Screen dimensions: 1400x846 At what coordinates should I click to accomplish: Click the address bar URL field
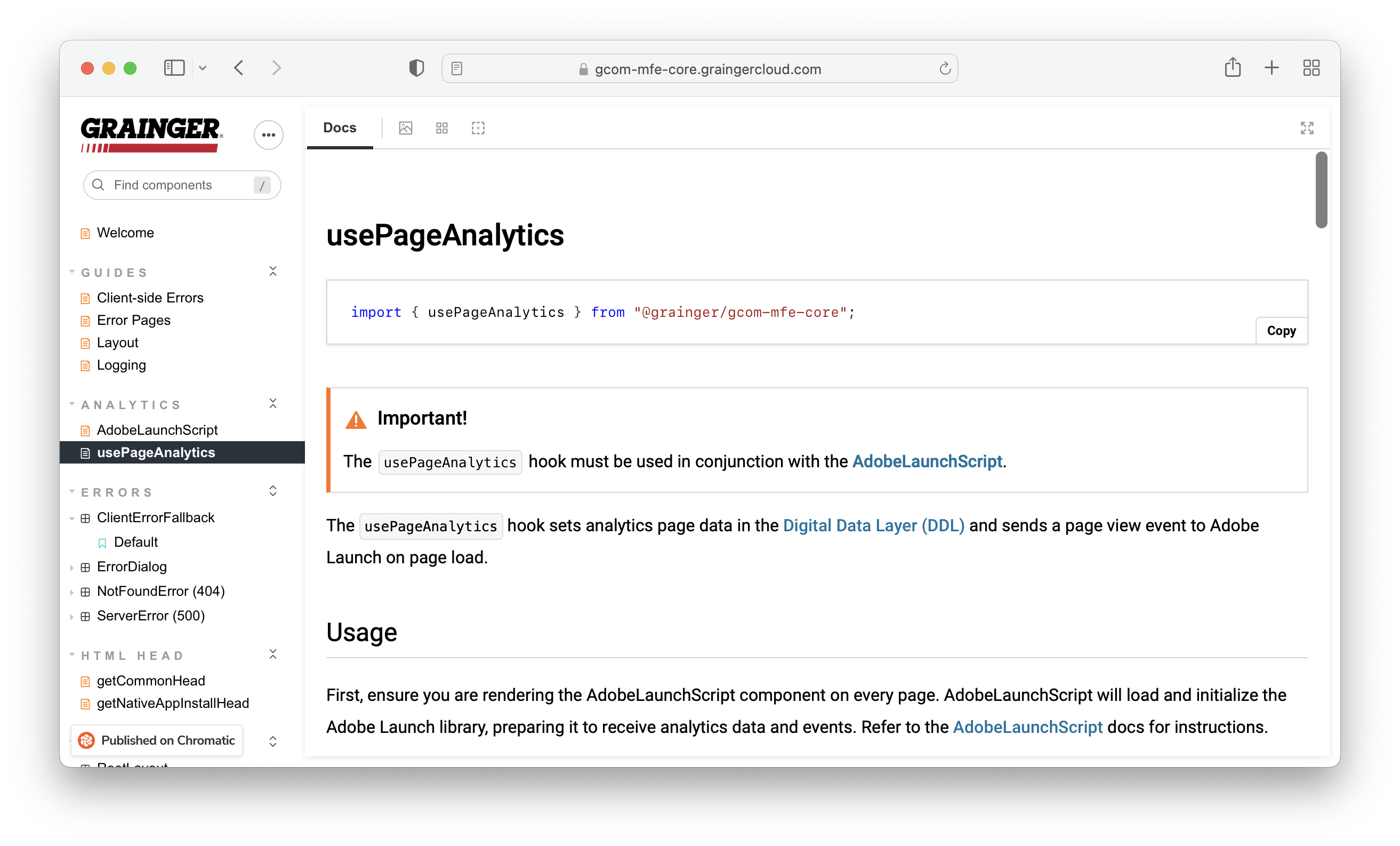[700, 69]
